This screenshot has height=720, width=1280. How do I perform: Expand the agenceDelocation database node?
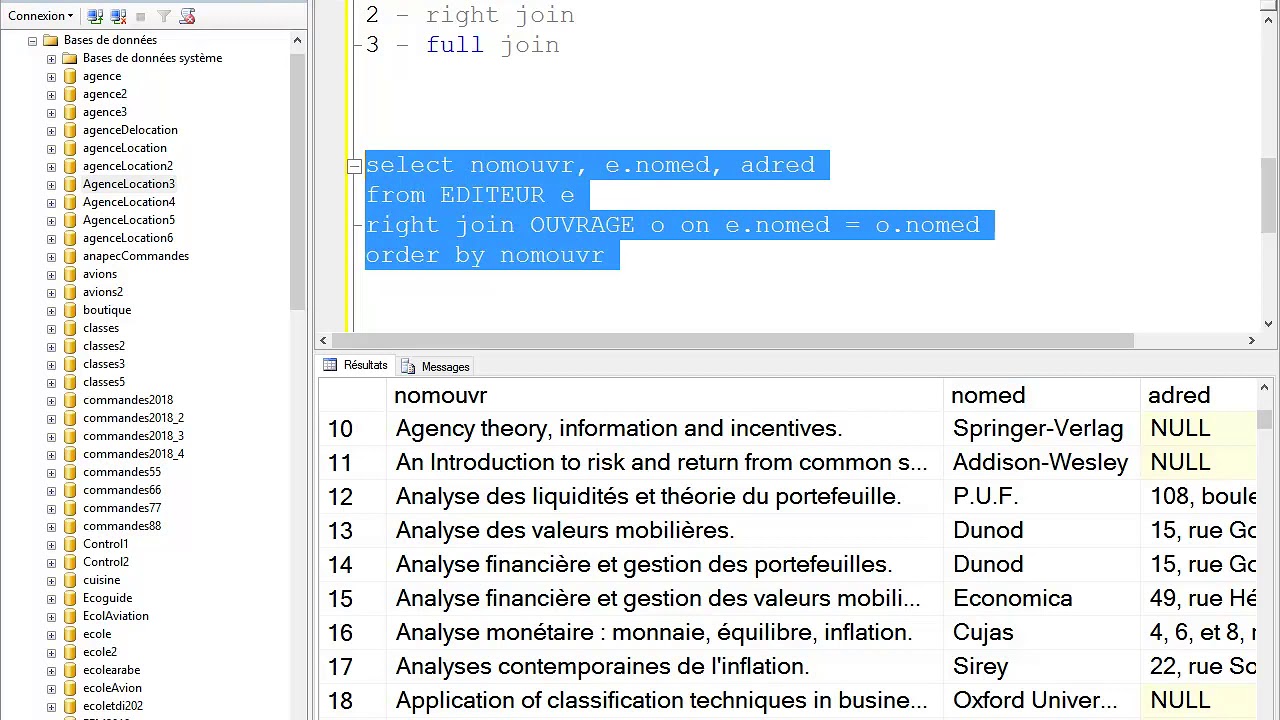(51, 130)
